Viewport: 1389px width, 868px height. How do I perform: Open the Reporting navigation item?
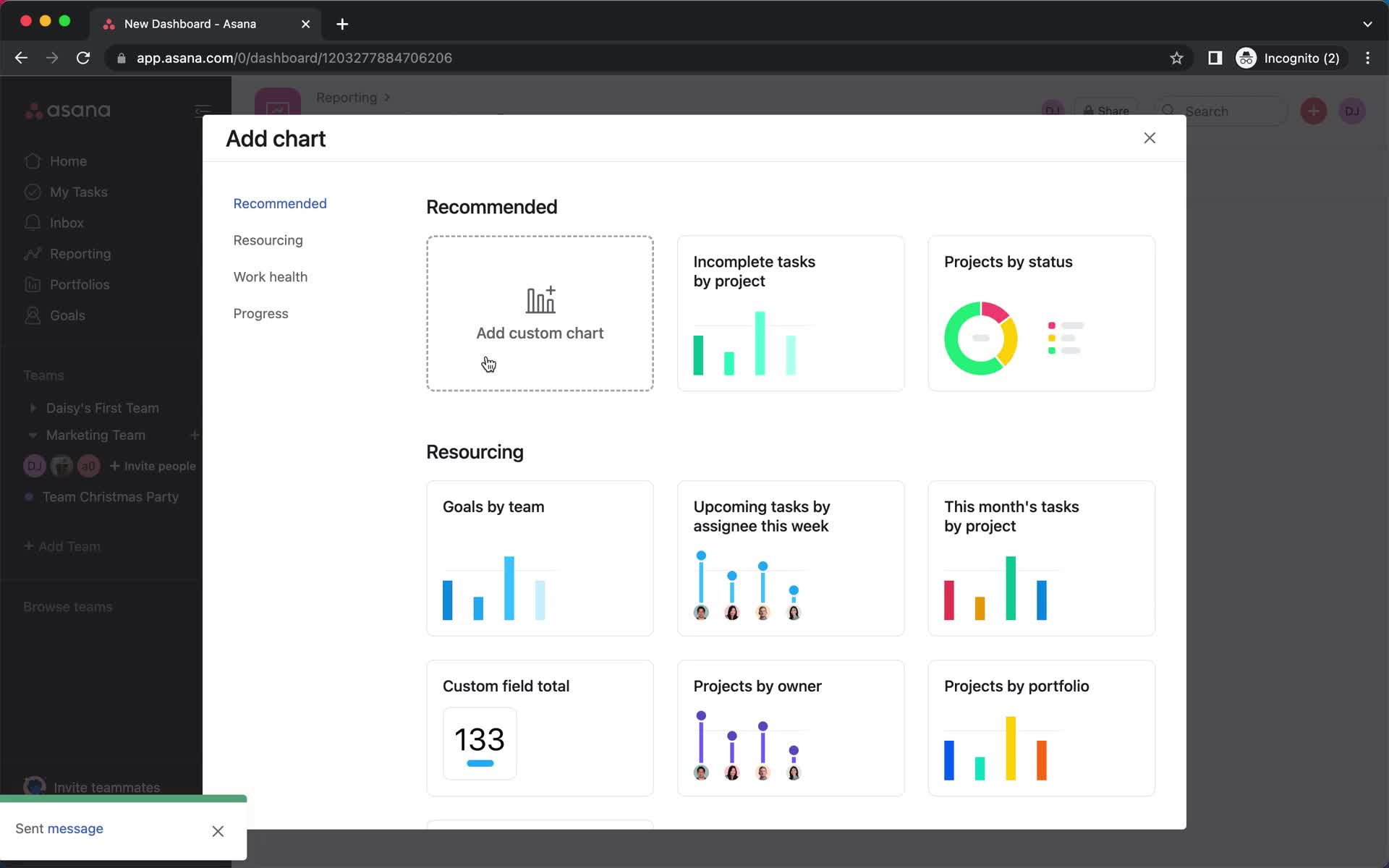click(80, 253)
